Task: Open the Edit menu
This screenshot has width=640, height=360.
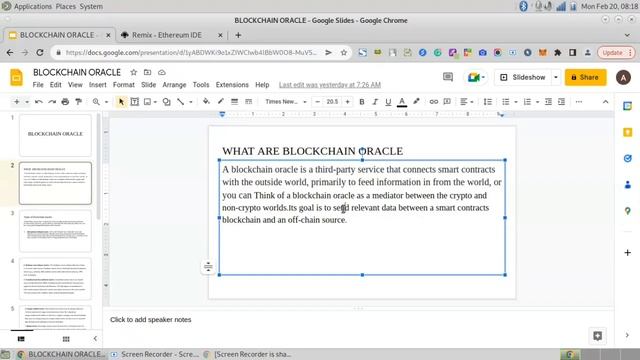Action: point(56,85)
